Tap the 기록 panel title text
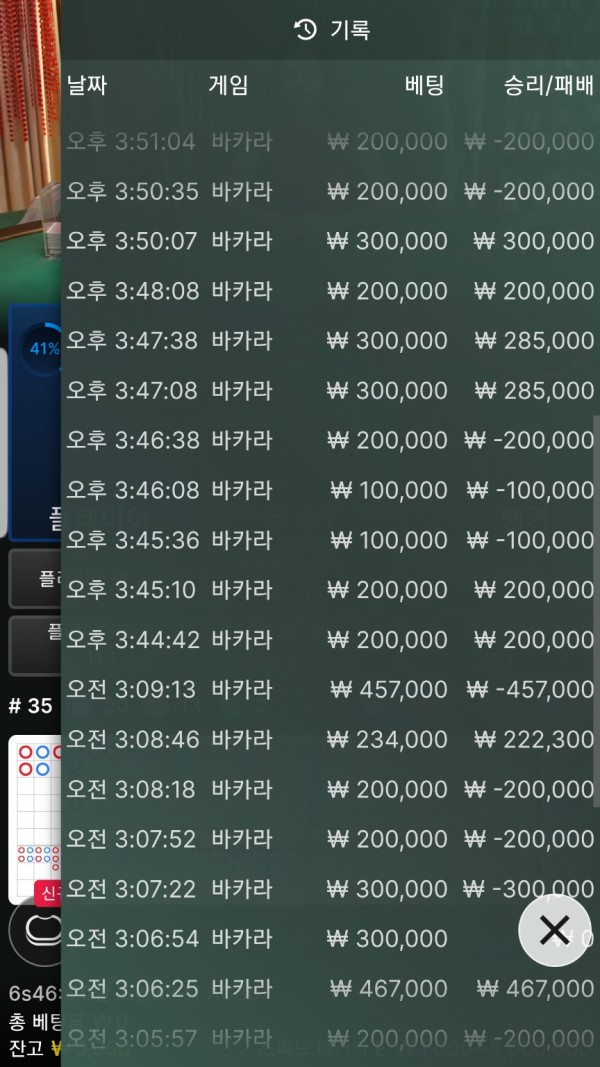 [x=350, y=30]
